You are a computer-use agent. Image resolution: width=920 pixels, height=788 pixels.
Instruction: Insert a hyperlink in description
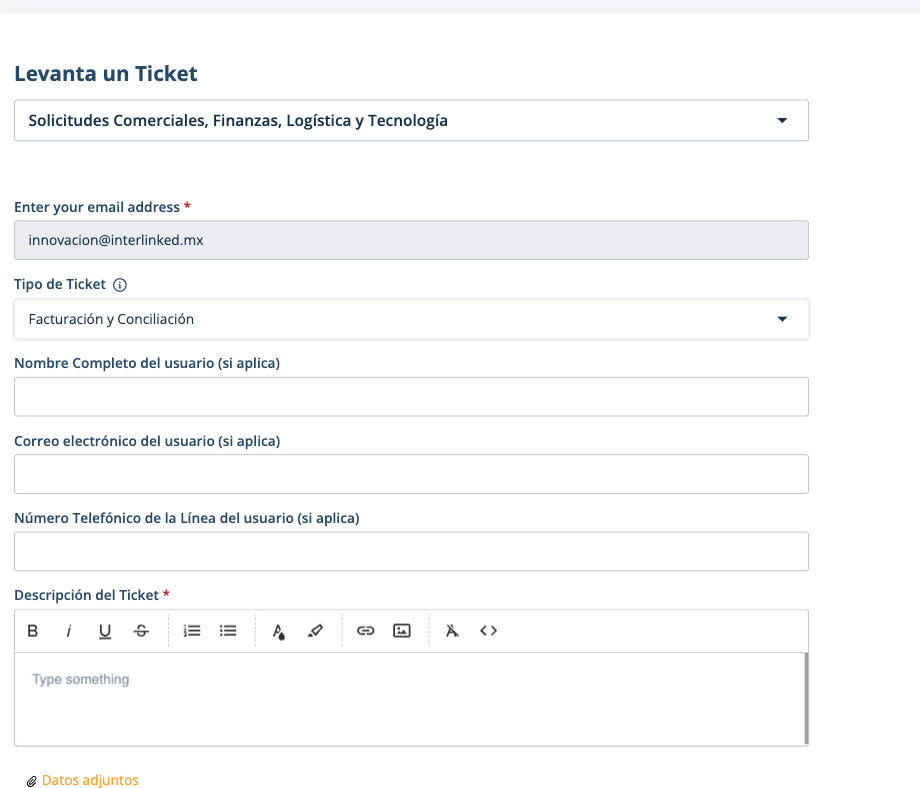click(366, 631)
